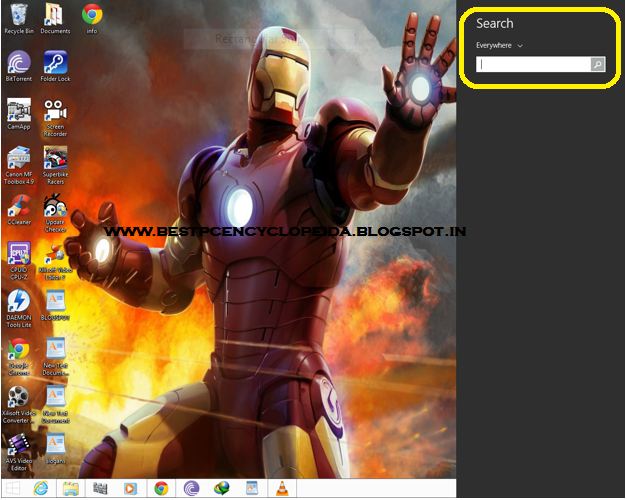The image size is (627, 500).
Task: Launch the AVS Video Editor shortcut
Action: pos(19,452)
